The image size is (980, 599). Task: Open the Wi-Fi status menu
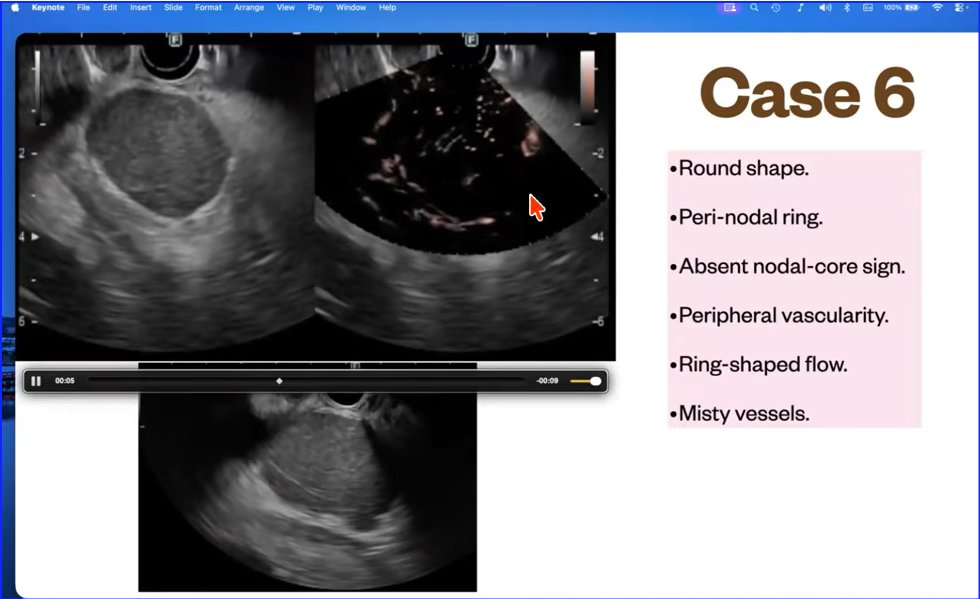[937, 8]
